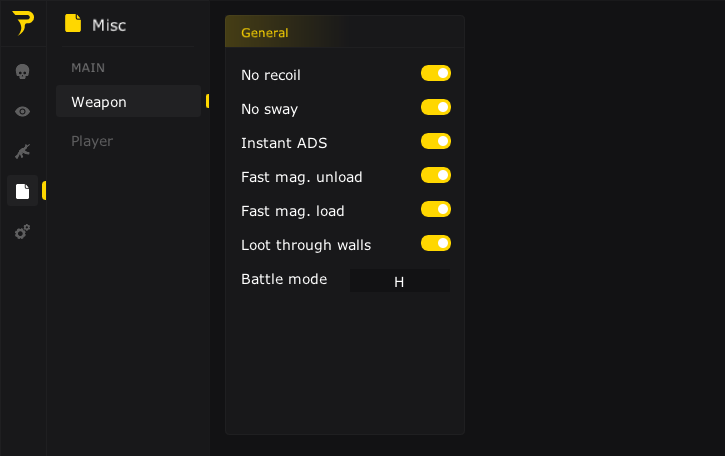Open the skull icon section in sidebar
Image resolution: width=725 pixels, height=456 pixels.
(x=22, y=71)
